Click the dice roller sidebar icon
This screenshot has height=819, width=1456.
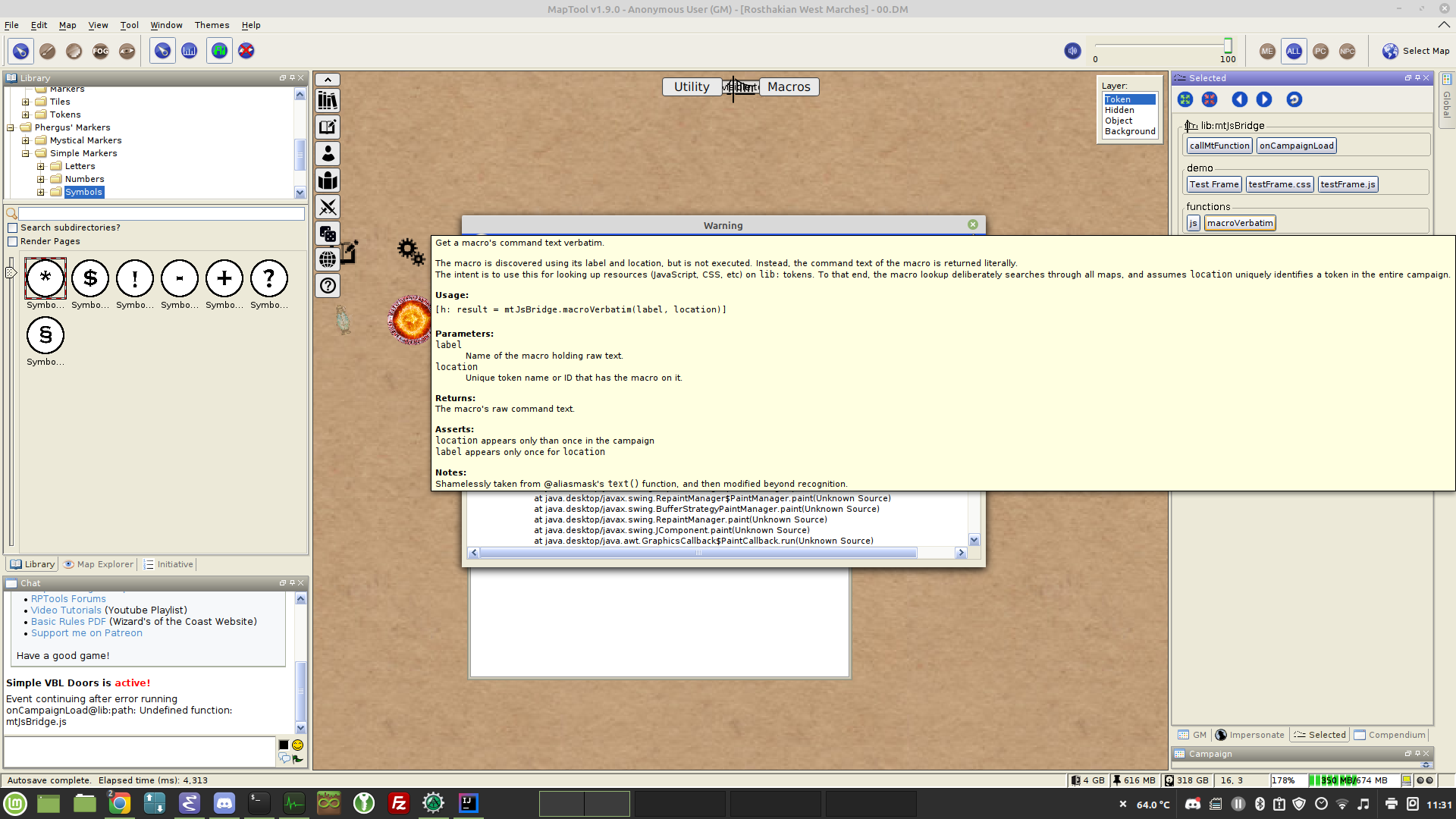(327, 234)
